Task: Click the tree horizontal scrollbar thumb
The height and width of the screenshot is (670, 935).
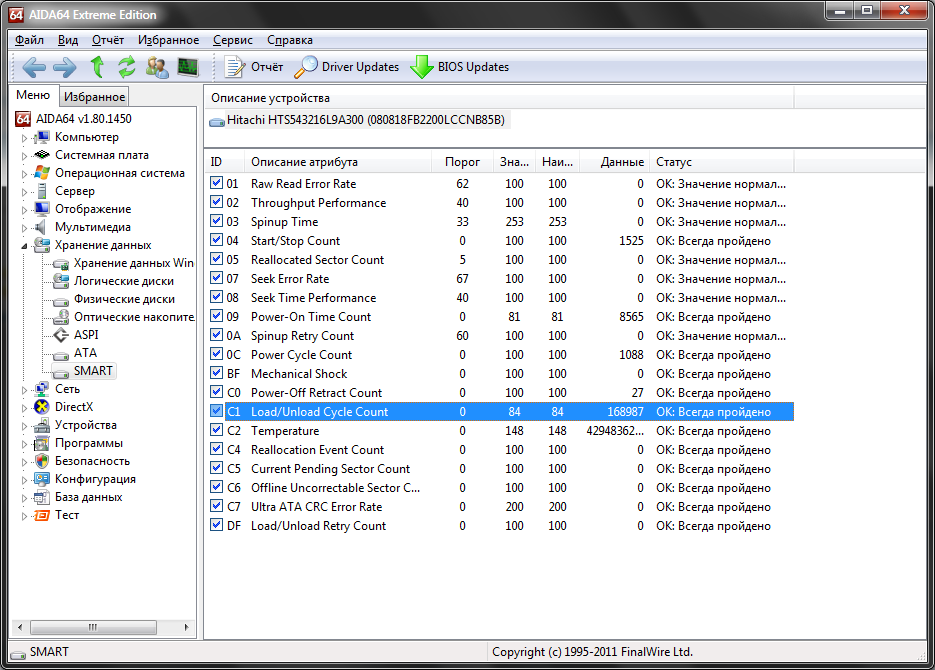Action: click(93, 627)
